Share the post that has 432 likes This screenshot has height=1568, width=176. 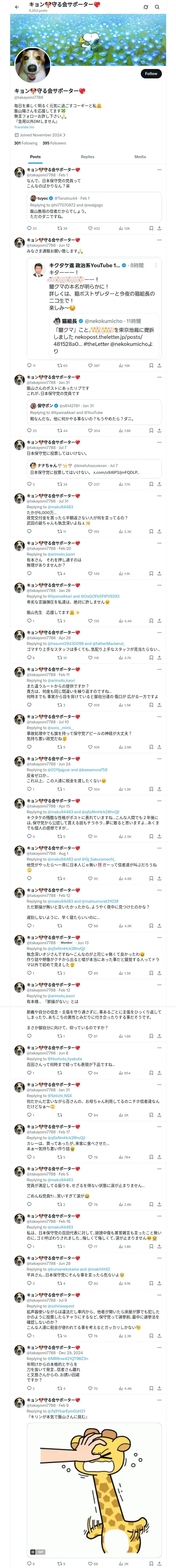tap(159, 228)
